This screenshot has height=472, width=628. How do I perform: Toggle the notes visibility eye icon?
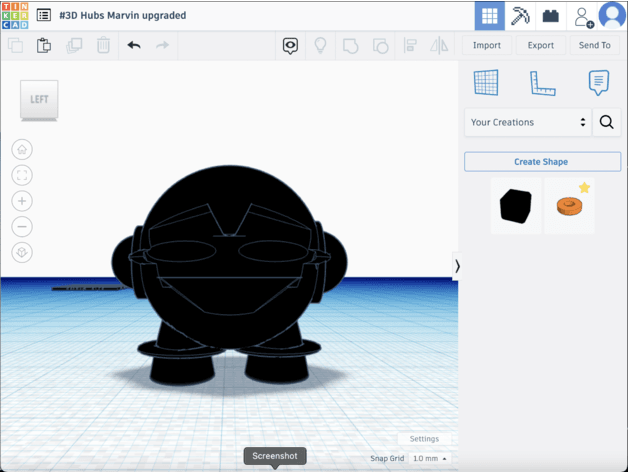pos(290,46)
